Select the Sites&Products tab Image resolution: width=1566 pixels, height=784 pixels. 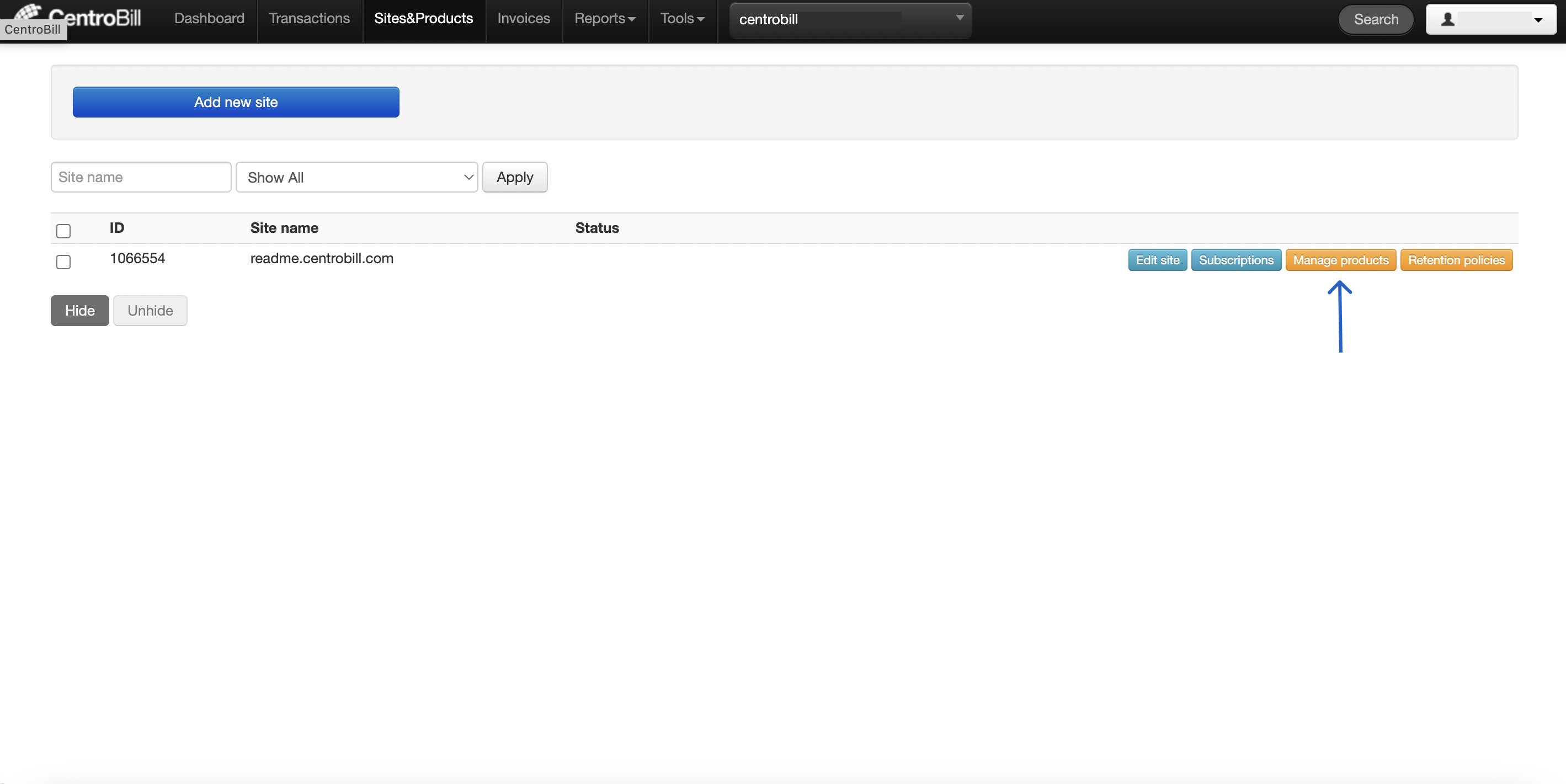coord(424,19)
